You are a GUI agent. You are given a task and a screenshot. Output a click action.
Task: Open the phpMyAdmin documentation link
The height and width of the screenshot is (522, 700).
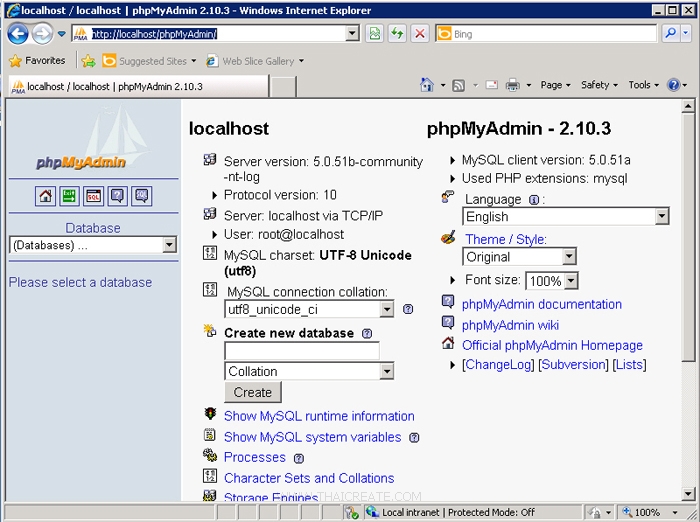tap(542, 305)
